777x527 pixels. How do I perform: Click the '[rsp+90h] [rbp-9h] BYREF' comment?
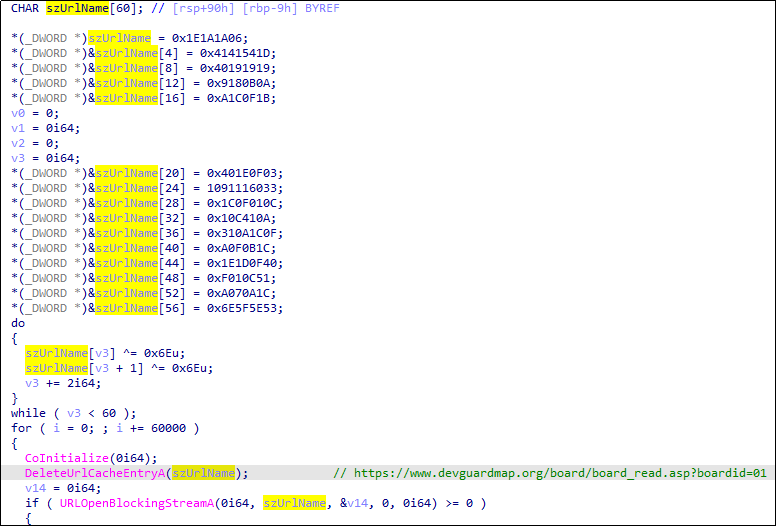(256, 8)
